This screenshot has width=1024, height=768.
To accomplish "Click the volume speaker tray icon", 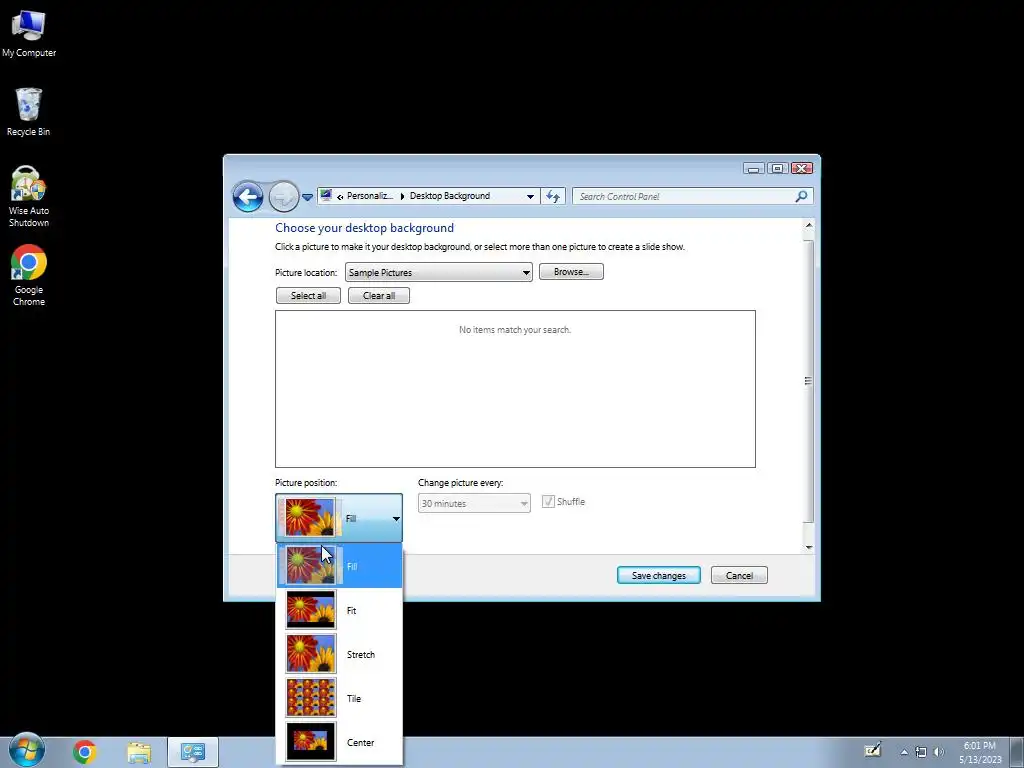I will point(939,752).
